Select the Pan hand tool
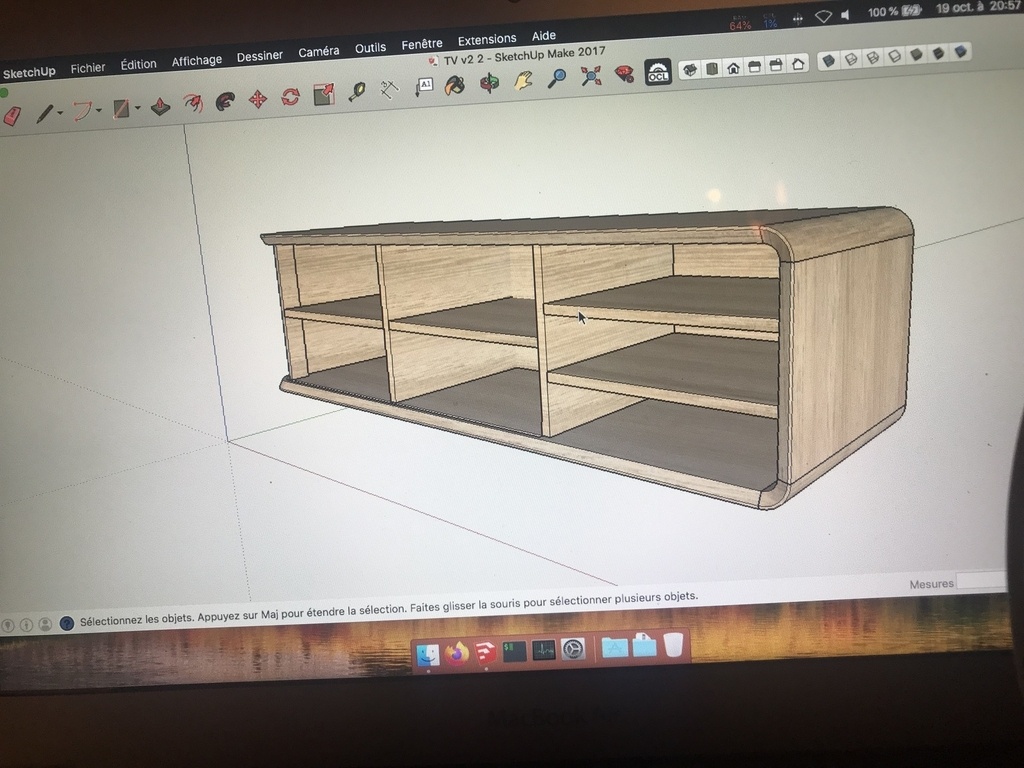Screen dimensions: 1024x768 522,80
